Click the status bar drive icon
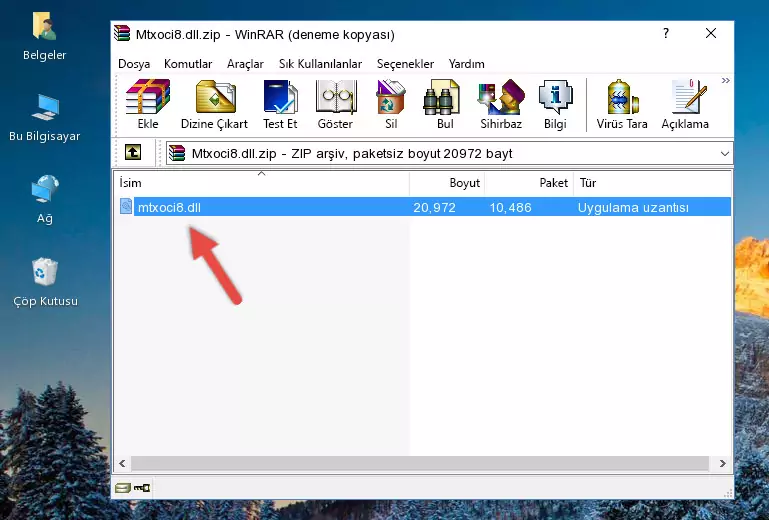Screen dimensions: 769x520 pyautogui.click(x=123, y=488)
